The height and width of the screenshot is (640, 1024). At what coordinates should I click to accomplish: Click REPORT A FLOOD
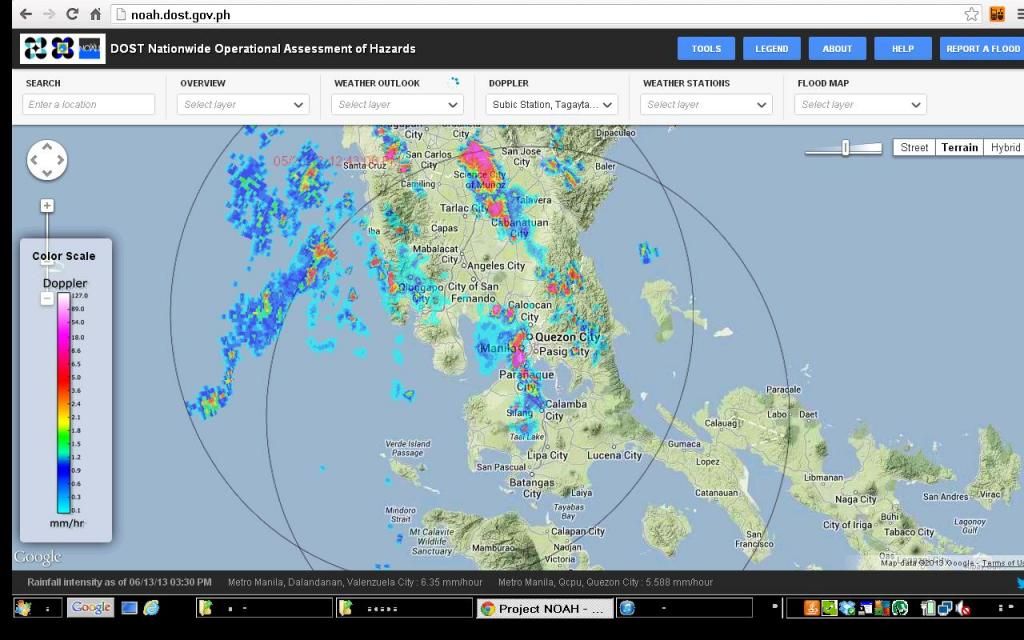tap(982, 48)
